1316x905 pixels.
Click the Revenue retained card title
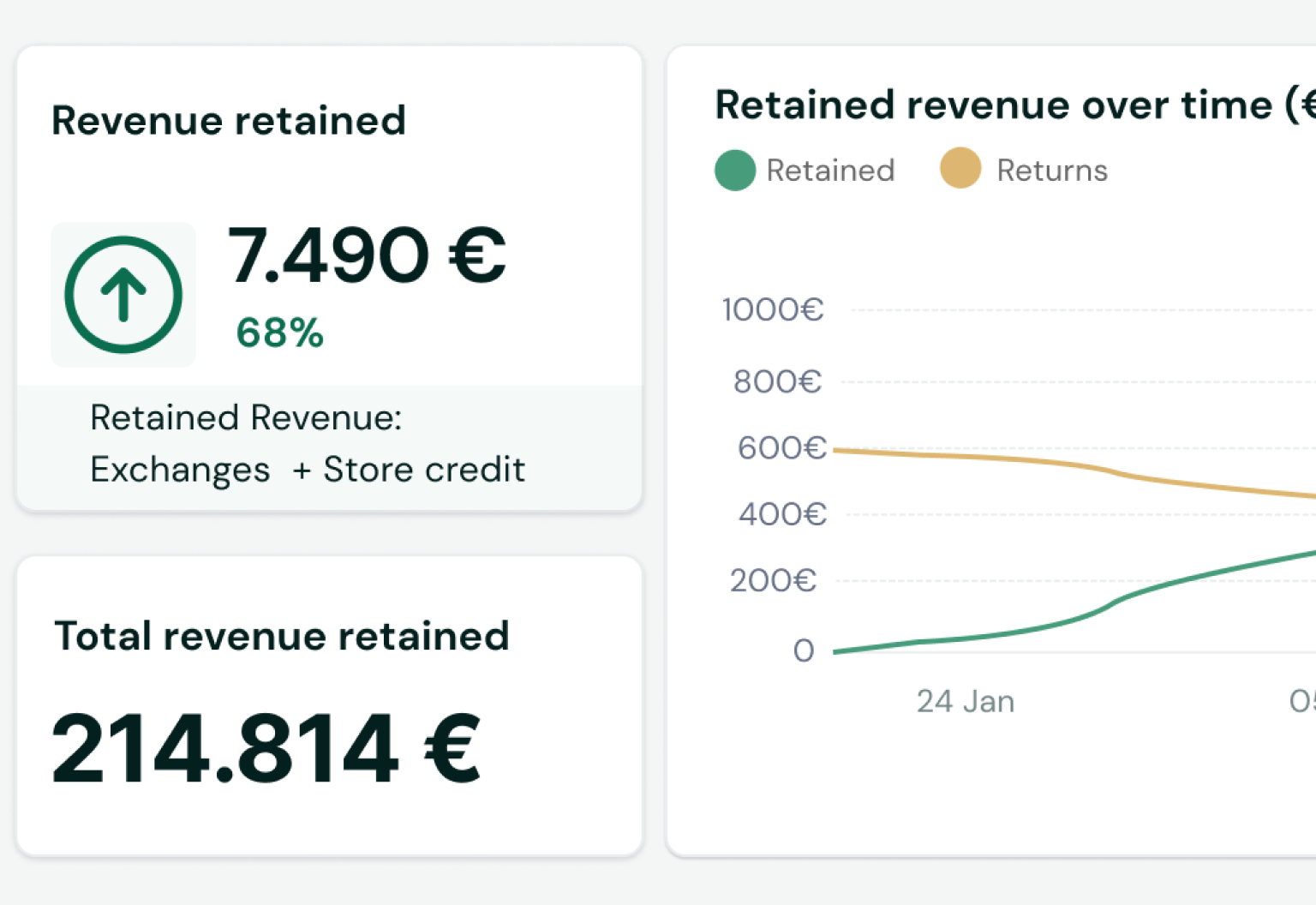pyautogui.click(x=229, y=121)
